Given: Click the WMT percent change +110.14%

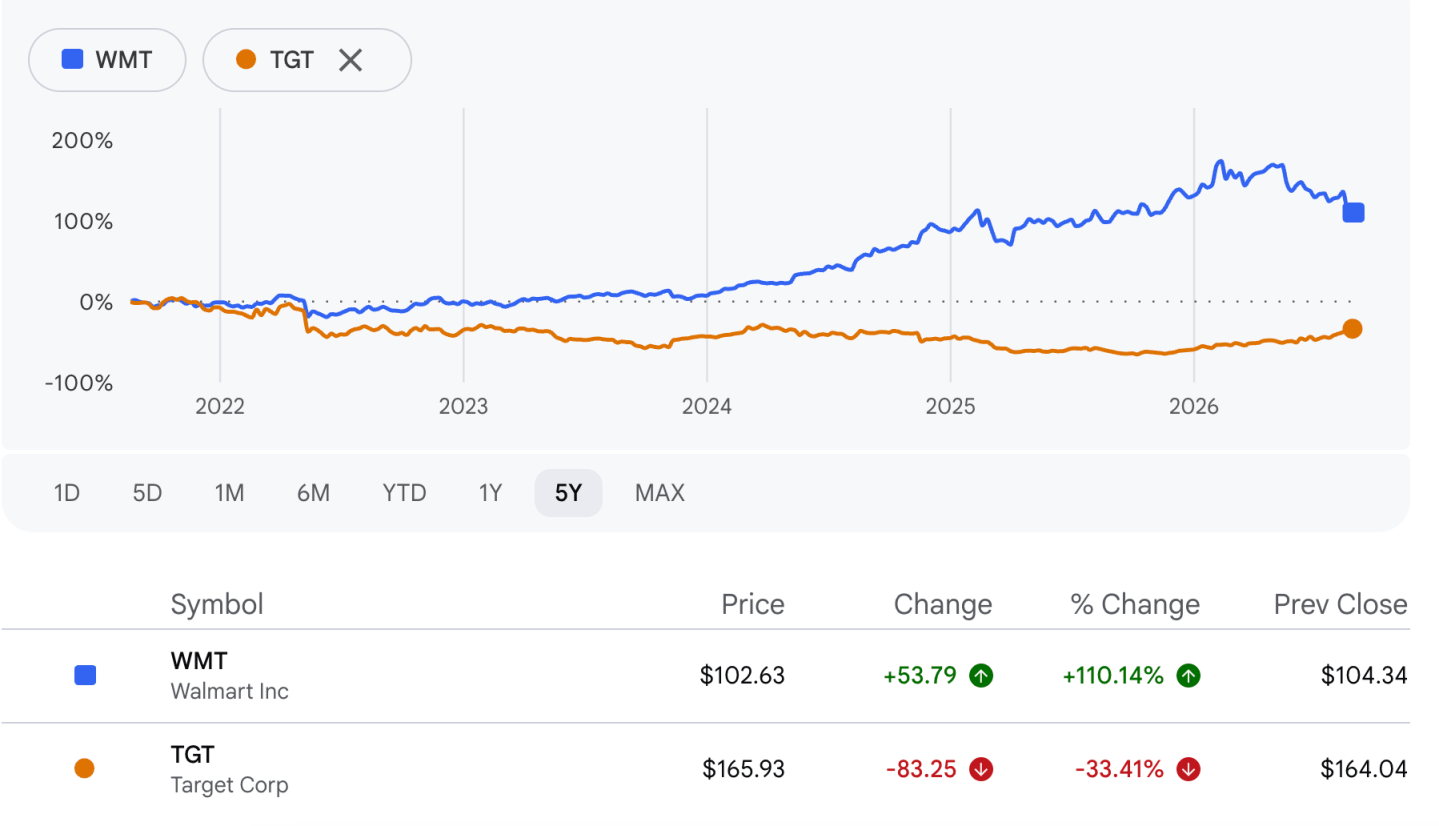Looking at the screenshot, I should (x=1113, y=676).
